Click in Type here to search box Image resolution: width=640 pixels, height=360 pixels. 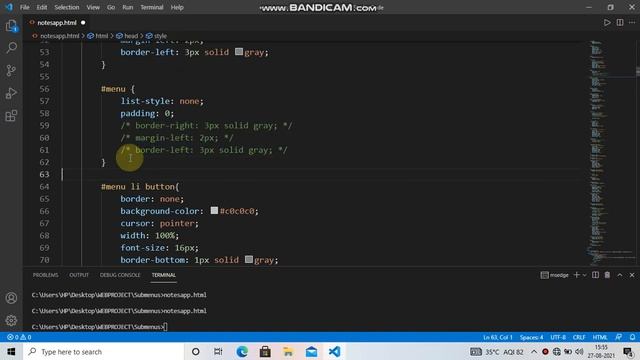pos(102,351)
